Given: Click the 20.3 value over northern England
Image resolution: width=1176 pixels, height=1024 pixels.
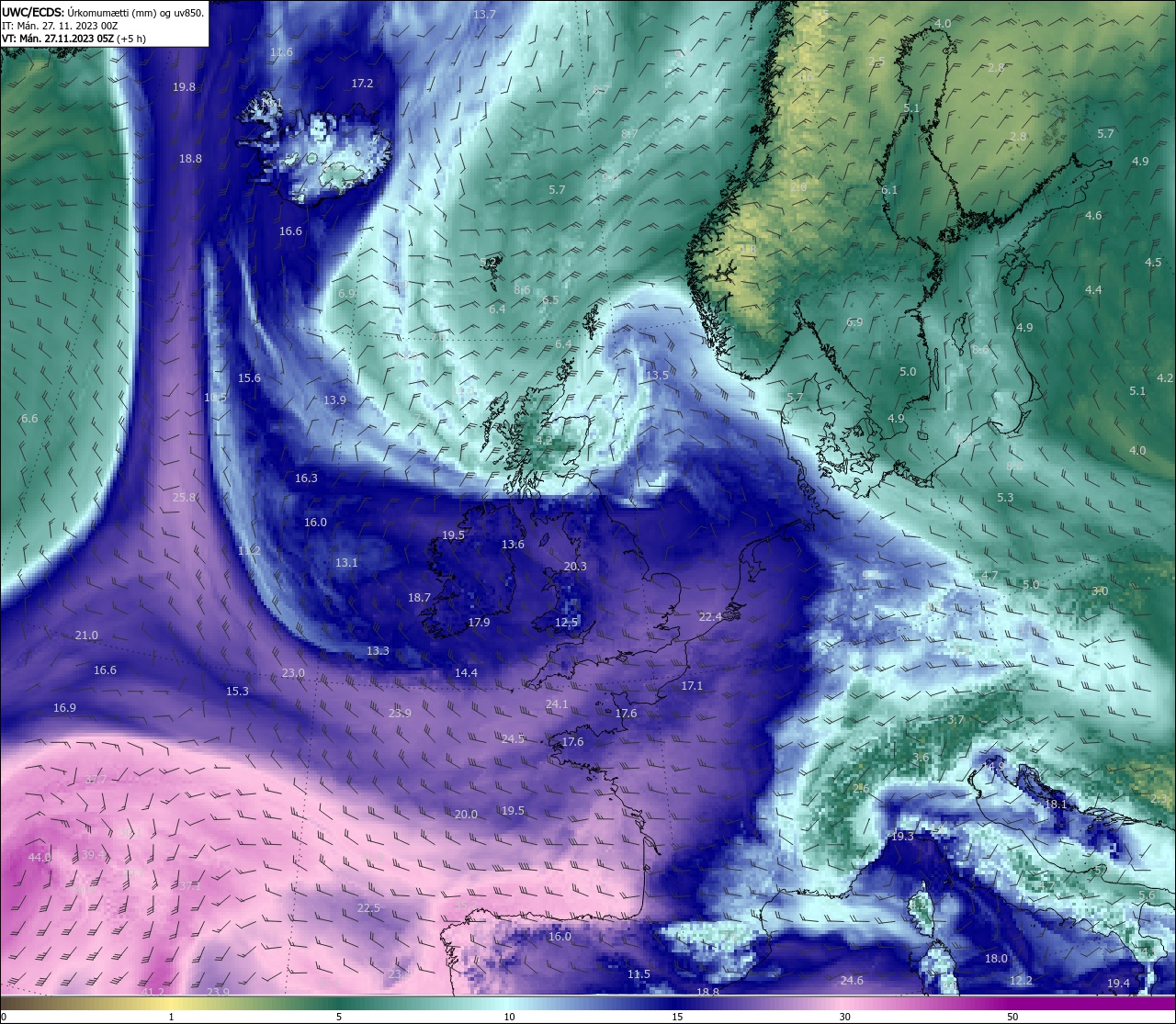Looking at the screenshot, I should coord(575,567).
